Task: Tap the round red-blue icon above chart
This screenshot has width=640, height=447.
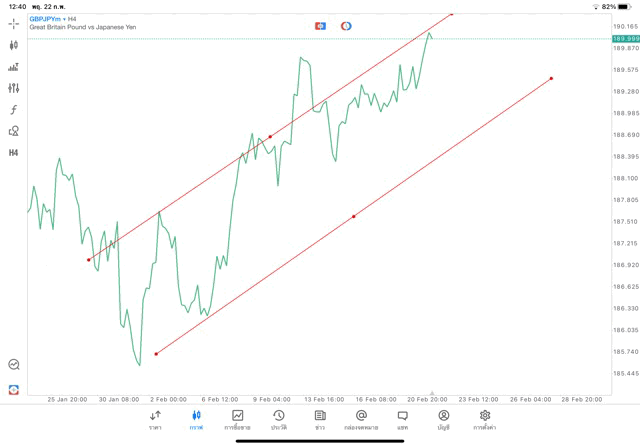Action: [x=346, y=25]
